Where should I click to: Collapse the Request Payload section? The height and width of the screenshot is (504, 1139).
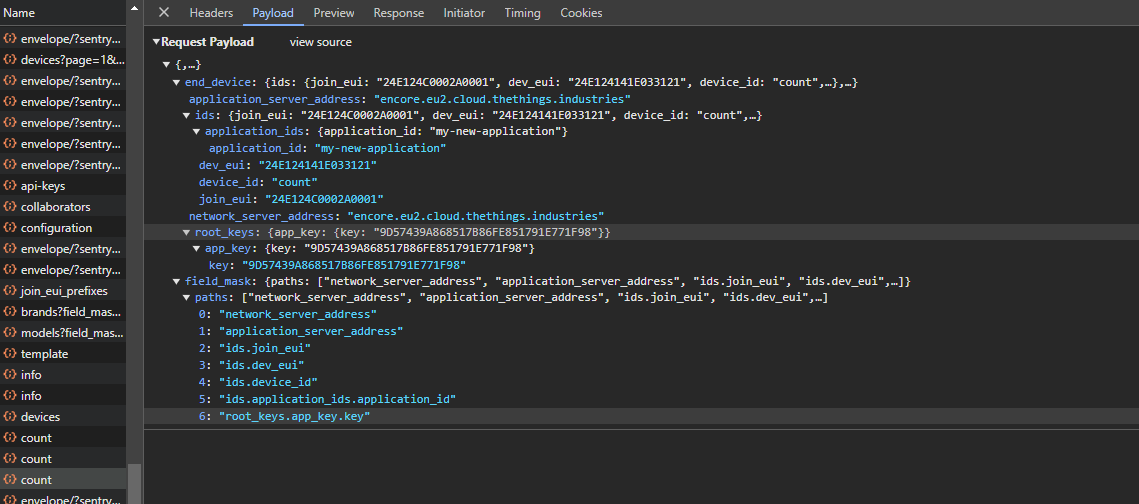156,42
